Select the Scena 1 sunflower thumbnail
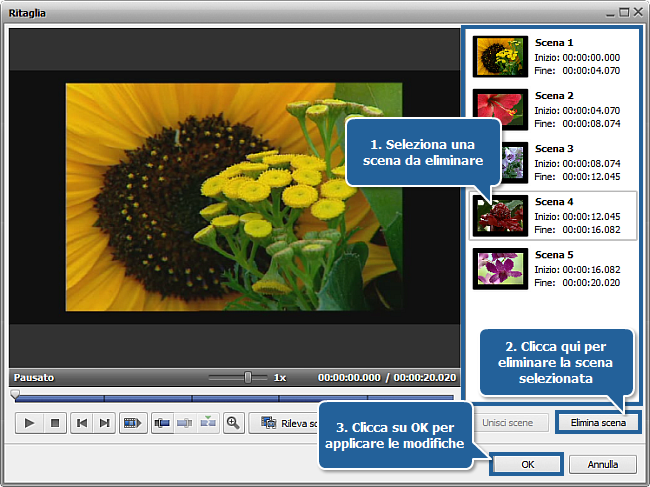The height and width of the screenshot is (487, 650). coord(500,57)
